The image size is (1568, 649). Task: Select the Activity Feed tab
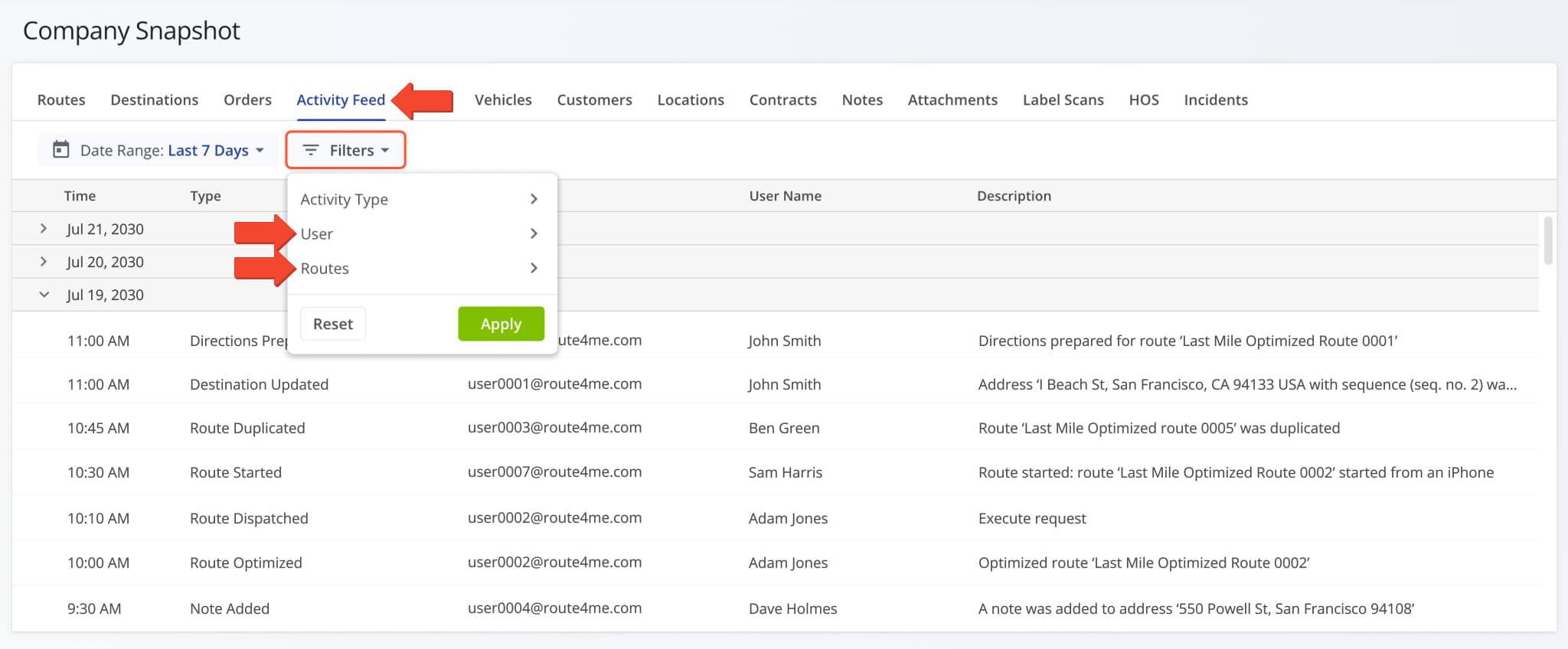click(x=341, y=99)
